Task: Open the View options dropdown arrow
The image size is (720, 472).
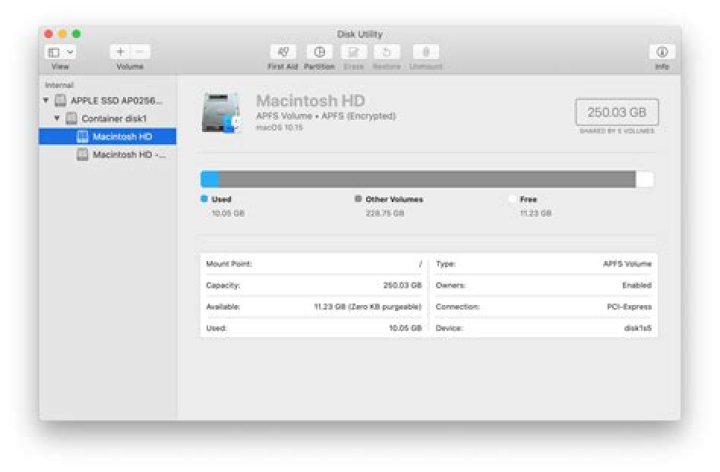Action: (x=70, y=52)
